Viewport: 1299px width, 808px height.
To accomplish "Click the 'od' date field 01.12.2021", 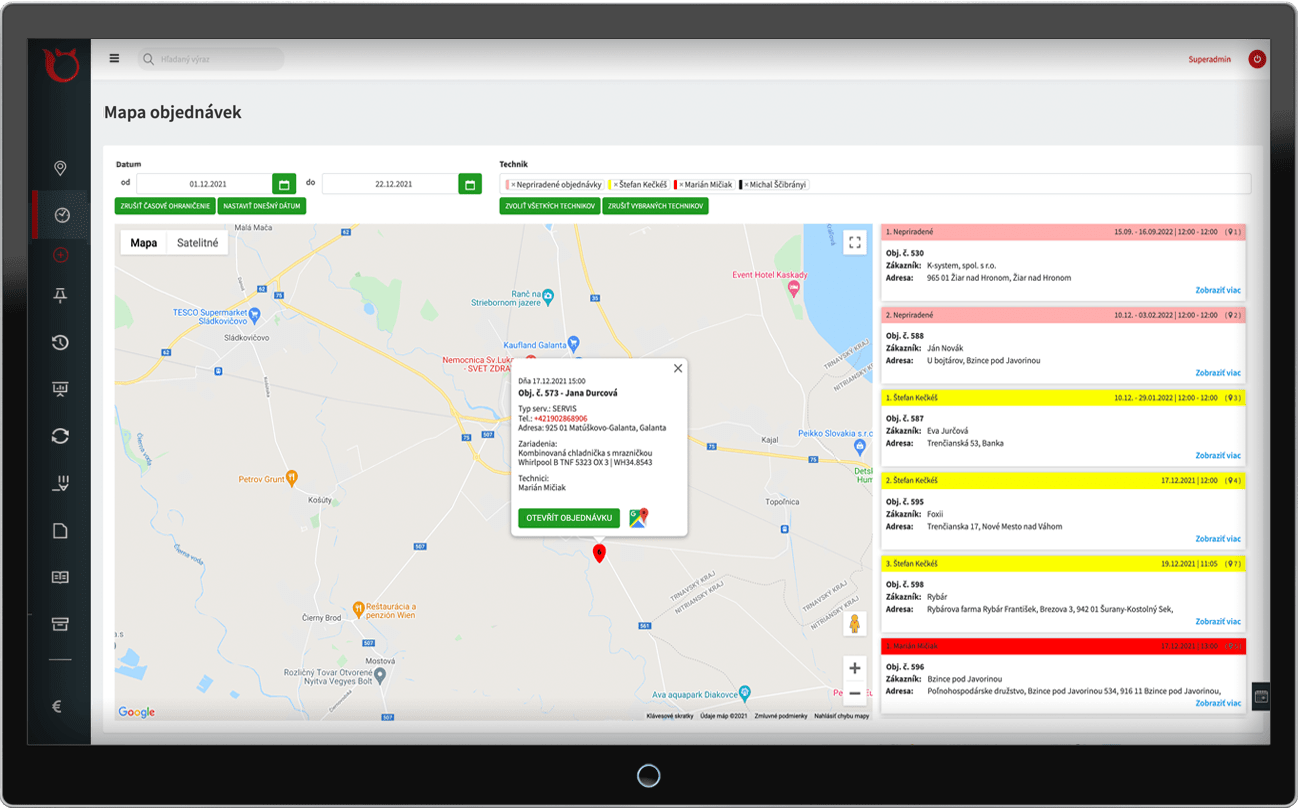I will click(x=204, y=184).
